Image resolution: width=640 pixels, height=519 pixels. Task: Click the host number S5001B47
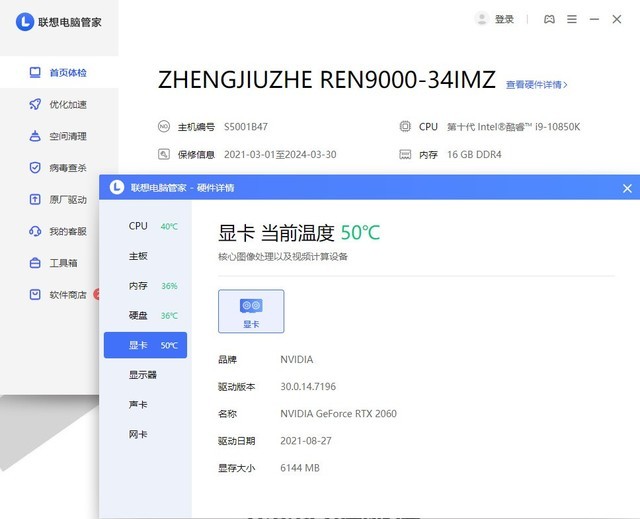(246, 127)
